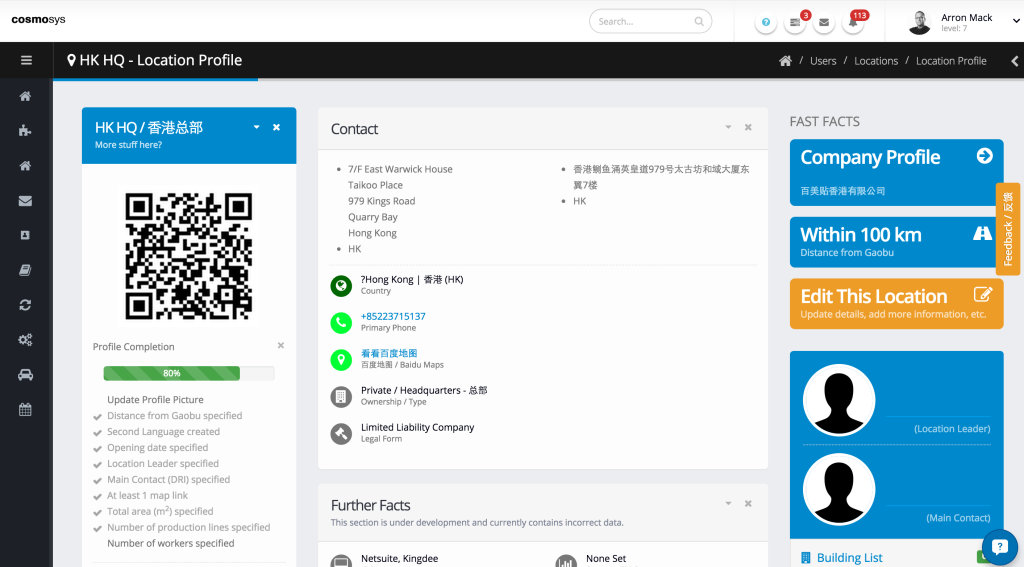Click the help question mark icon

point(765,22)
